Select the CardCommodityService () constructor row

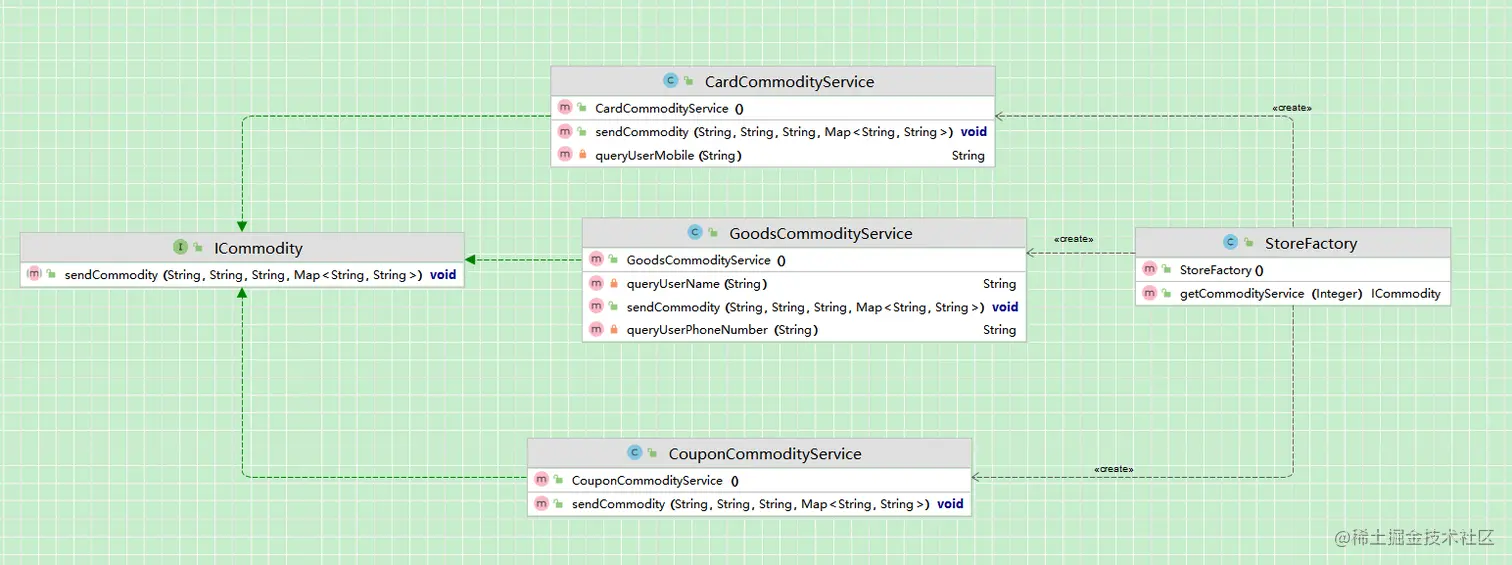tap(773, 108)
